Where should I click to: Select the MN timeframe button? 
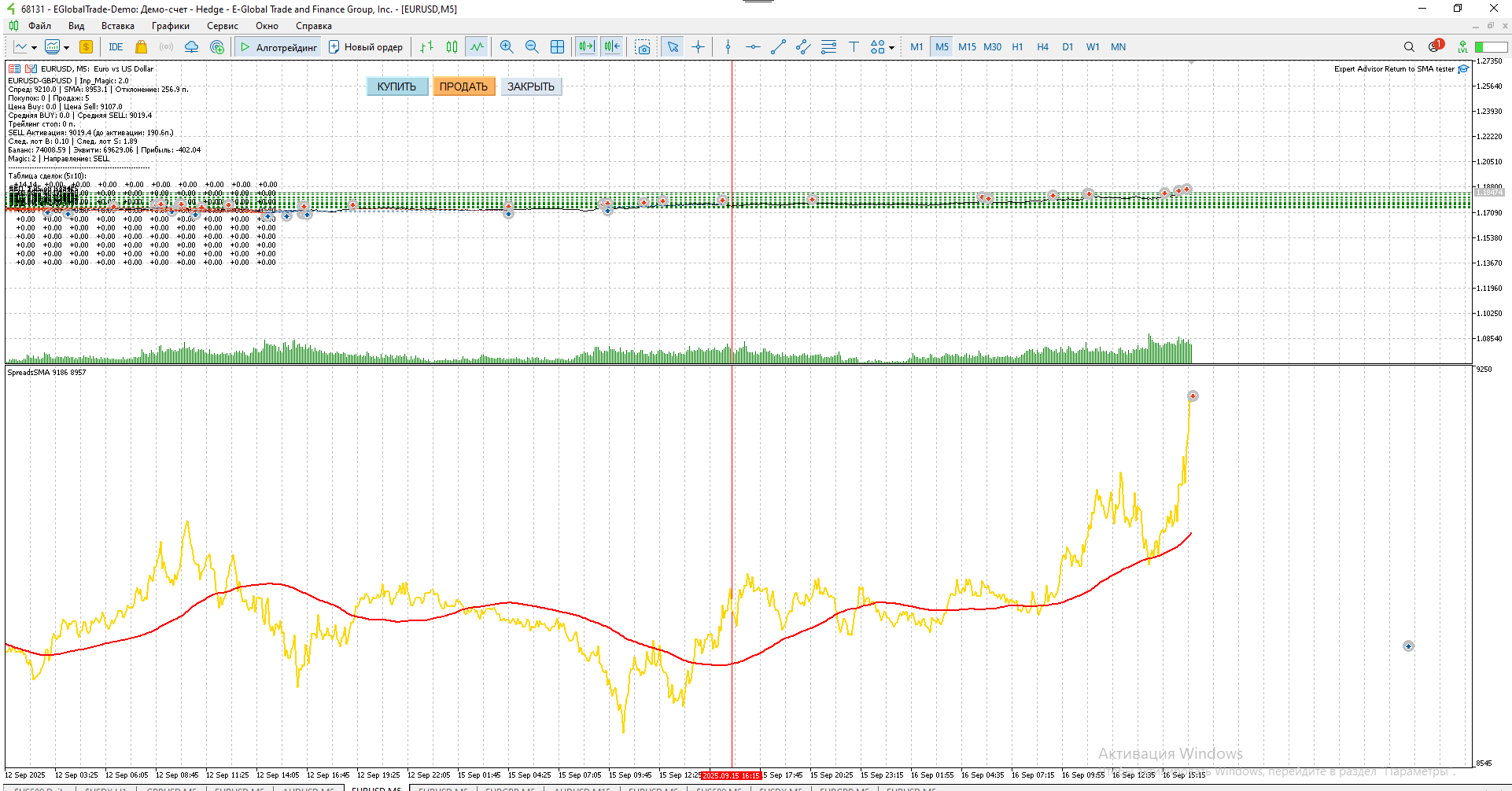(1118, 47)
